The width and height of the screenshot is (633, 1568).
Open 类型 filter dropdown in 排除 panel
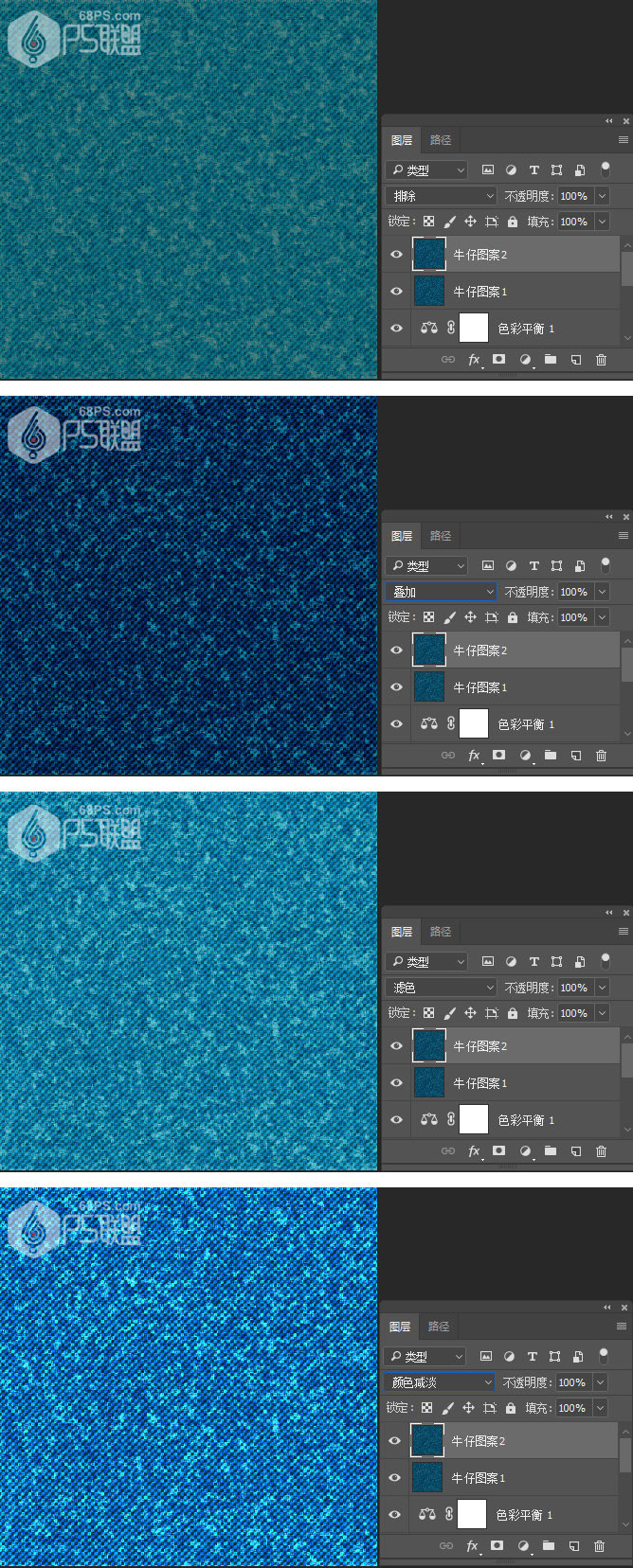(x=427, y=170)
